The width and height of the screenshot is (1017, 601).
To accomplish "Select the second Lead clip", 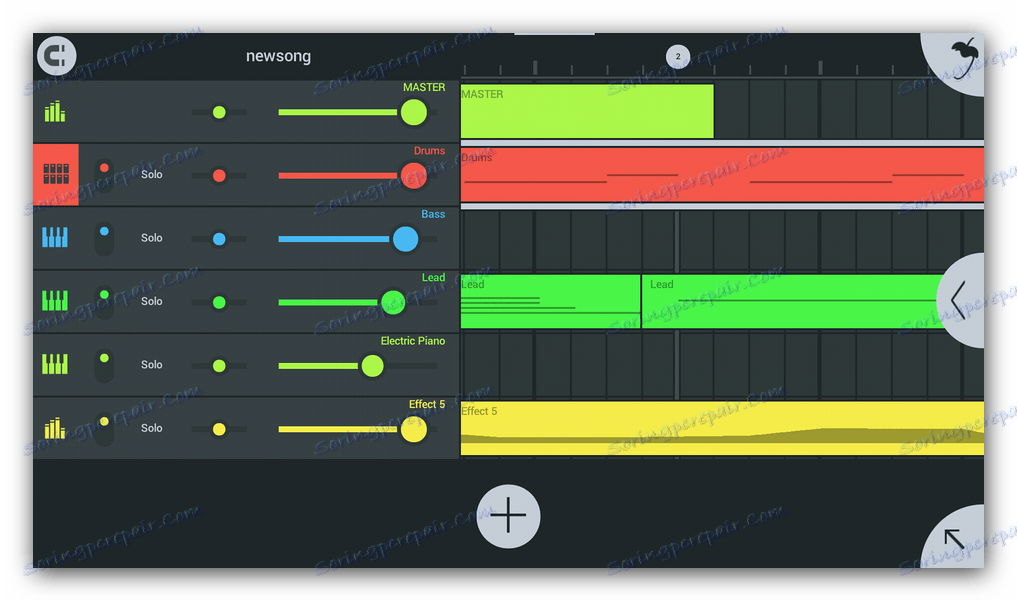I will click(790, 301).
